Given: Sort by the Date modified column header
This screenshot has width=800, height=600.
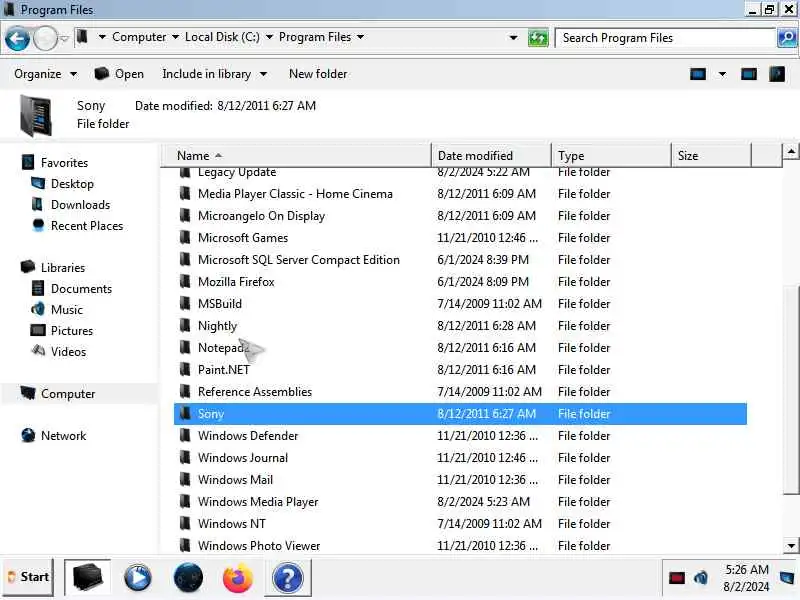Looking at the screenshot, I should click(491, 156).
